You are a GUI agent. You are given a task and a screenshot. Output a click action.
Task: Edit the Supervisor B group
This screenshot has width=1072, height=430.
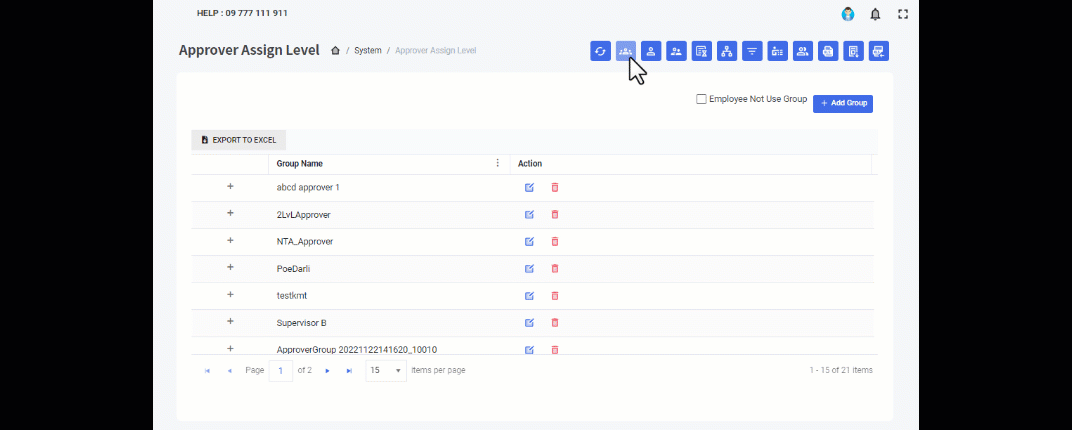(x=529, y=322)
